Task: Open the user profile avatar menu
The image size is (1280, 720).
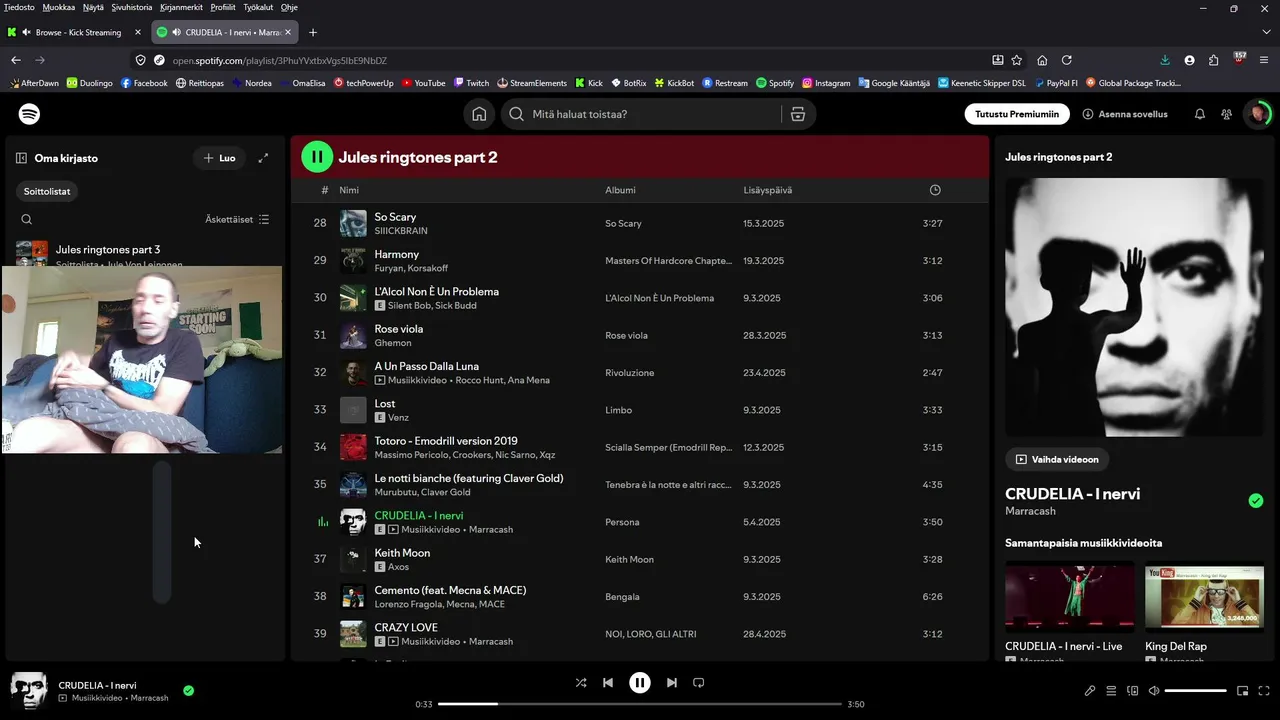Action: click(1257, 114)
